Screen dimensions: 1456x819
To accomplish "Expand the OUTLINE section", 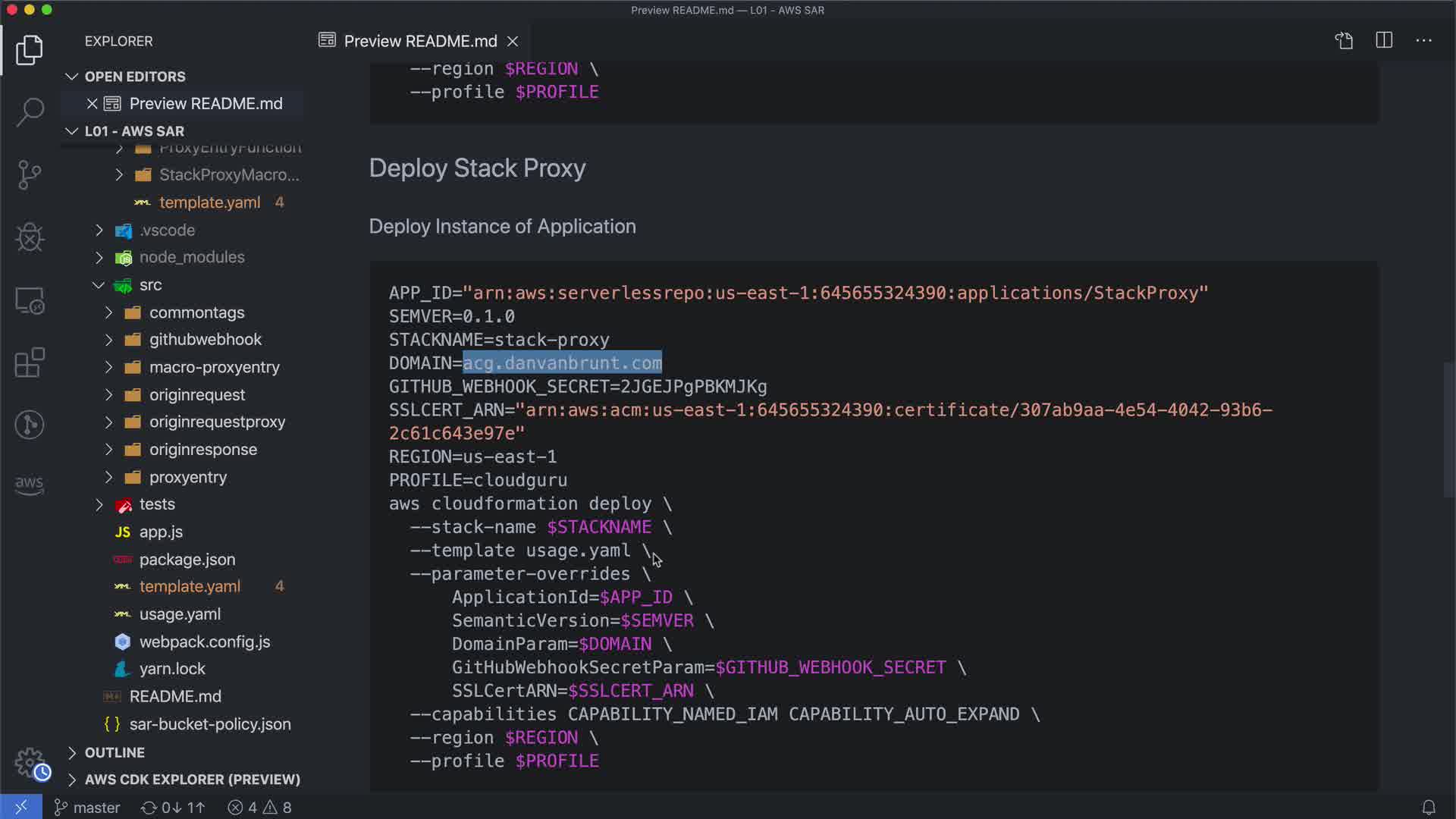I will pos(115,752).
